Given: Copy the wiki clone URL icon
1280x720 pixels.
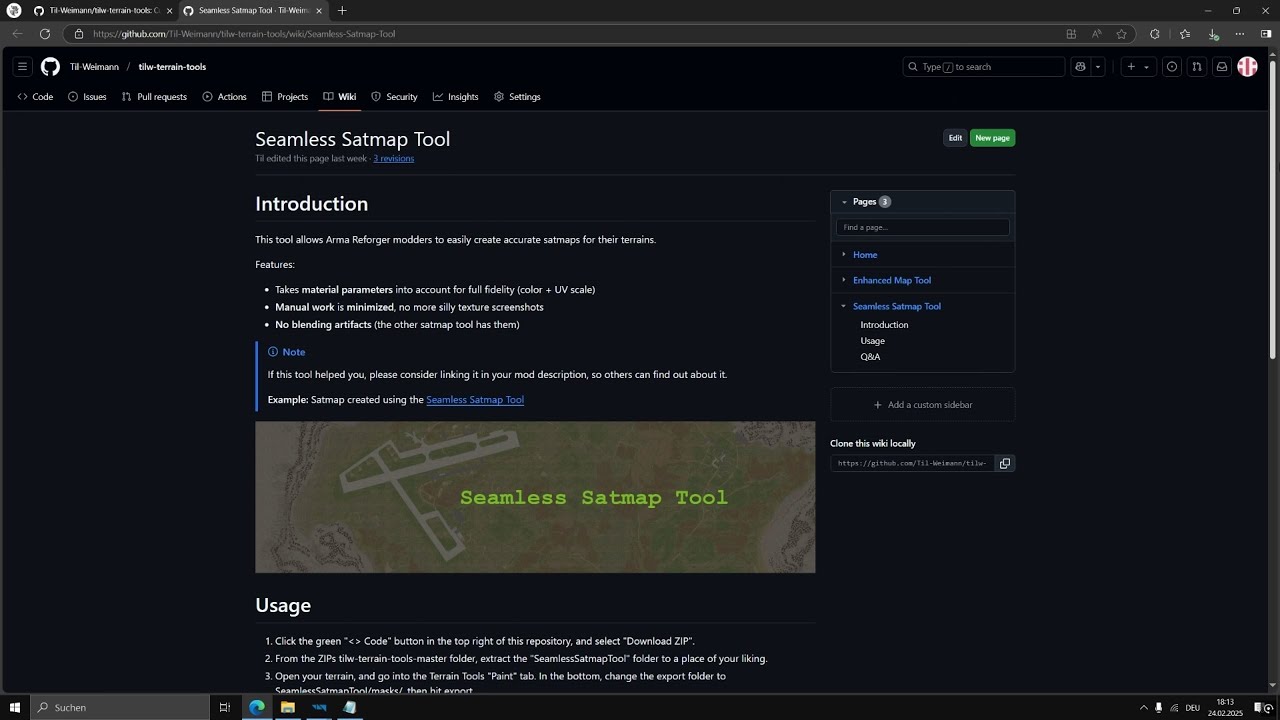Looking at the screenshot, I should coord(1005,463).
